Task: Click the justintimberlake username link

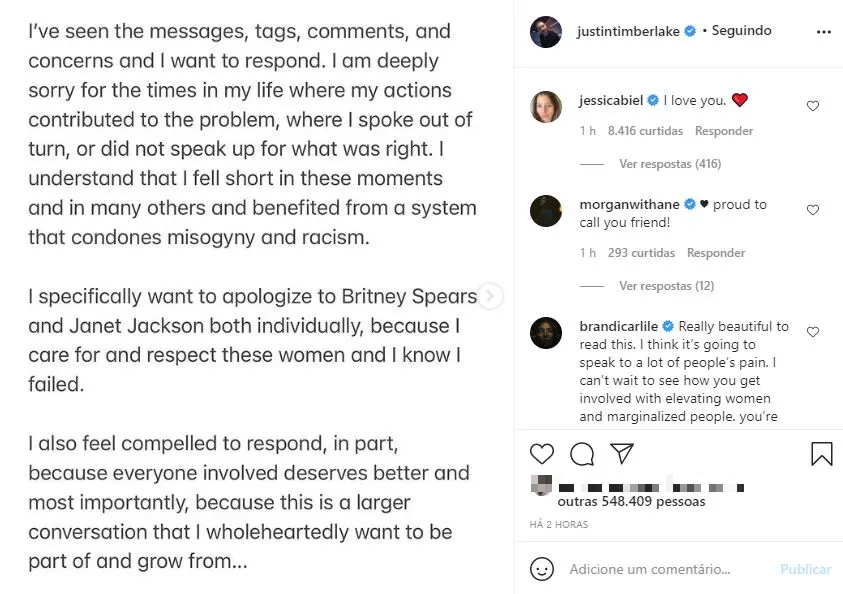Action: [628, 31]
